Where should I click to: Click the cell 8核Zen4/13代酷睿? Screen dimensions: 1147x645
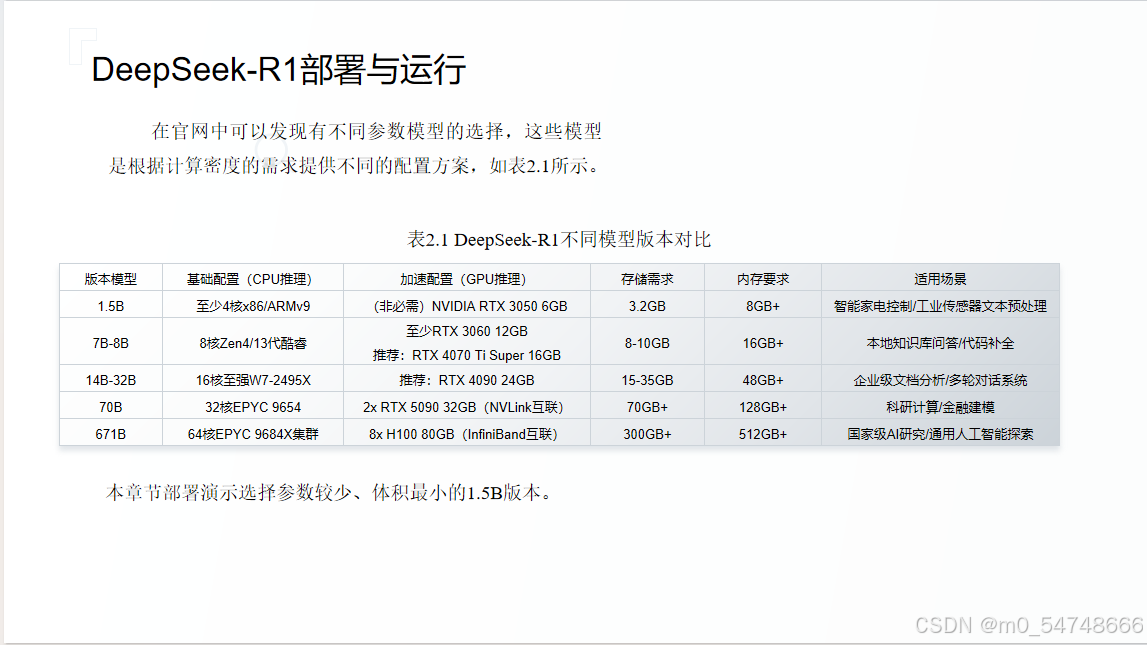click(252, 343)
